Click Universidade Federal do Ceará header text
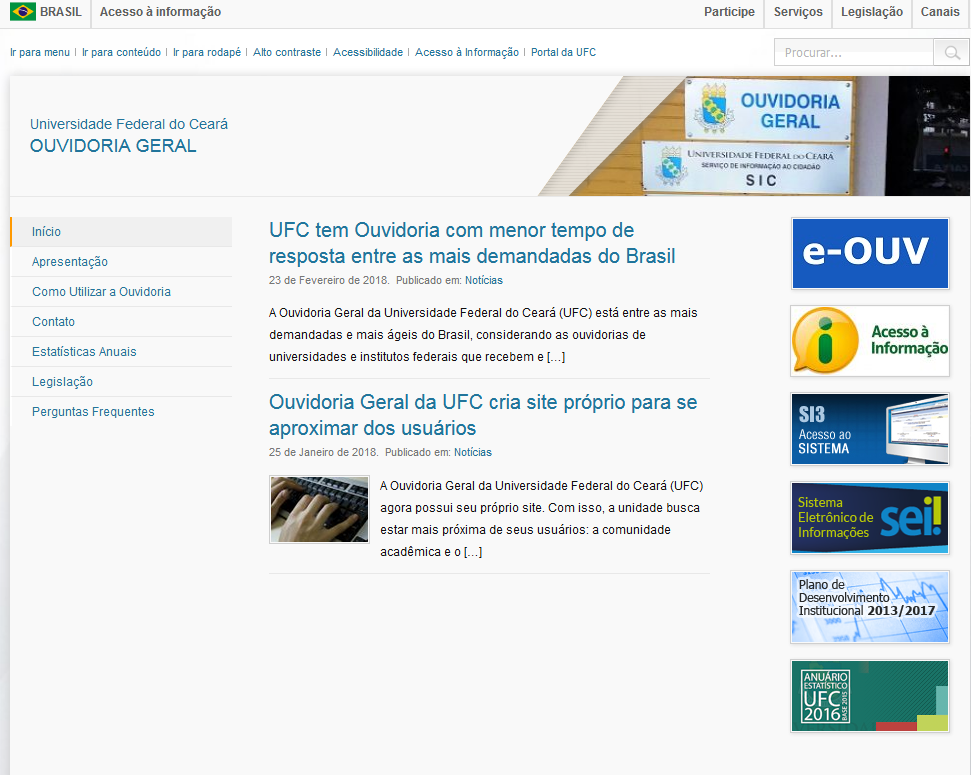The image size is (971, 775). tap(129, 124)
